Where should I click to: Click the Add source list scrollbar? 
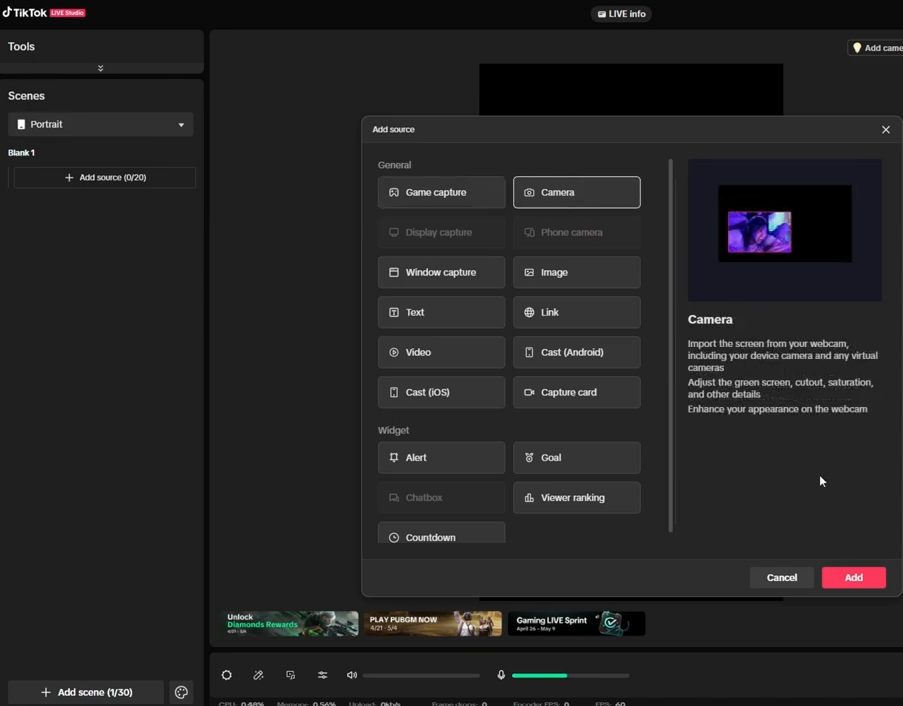[670, 345]
